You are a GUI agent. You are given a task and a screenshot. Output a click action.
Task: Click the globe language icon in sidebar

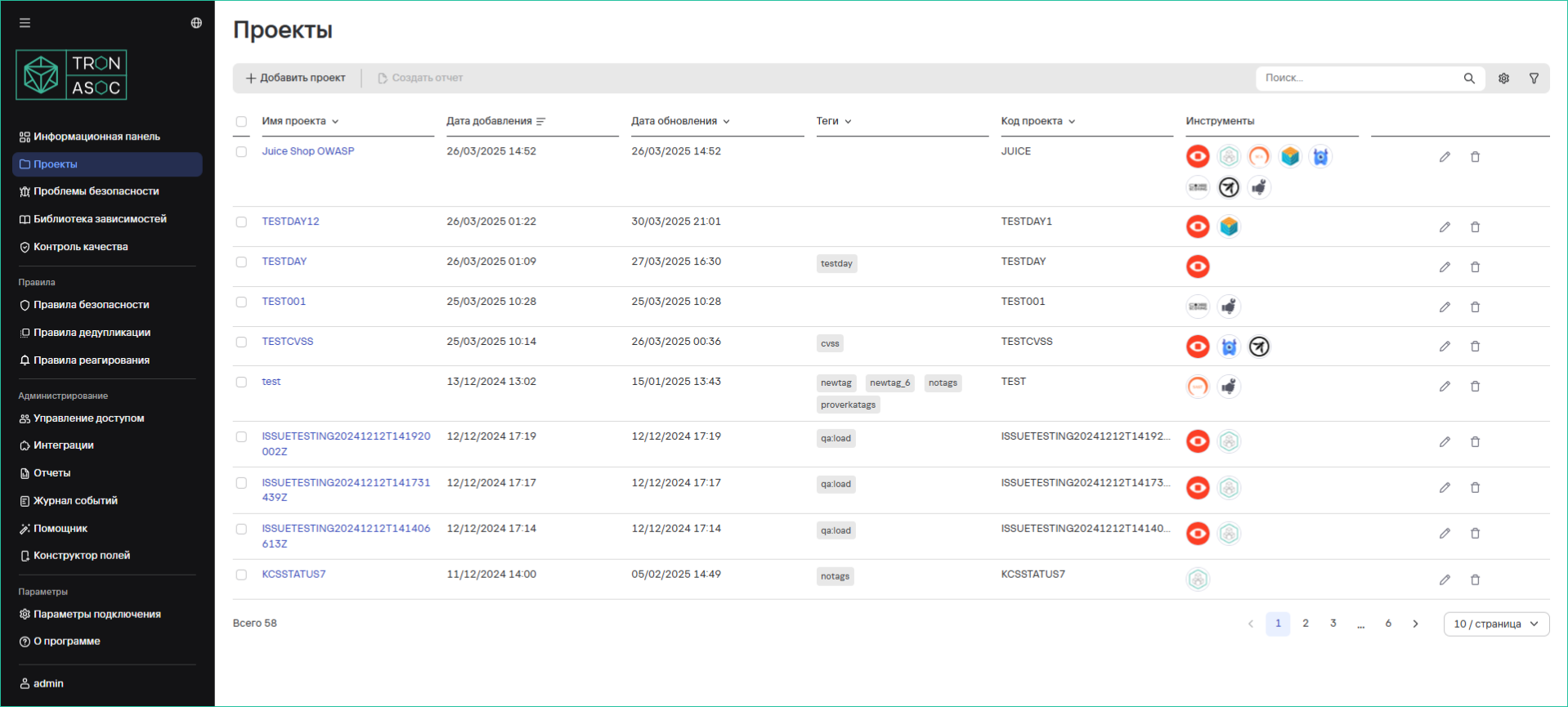[196, 23]
